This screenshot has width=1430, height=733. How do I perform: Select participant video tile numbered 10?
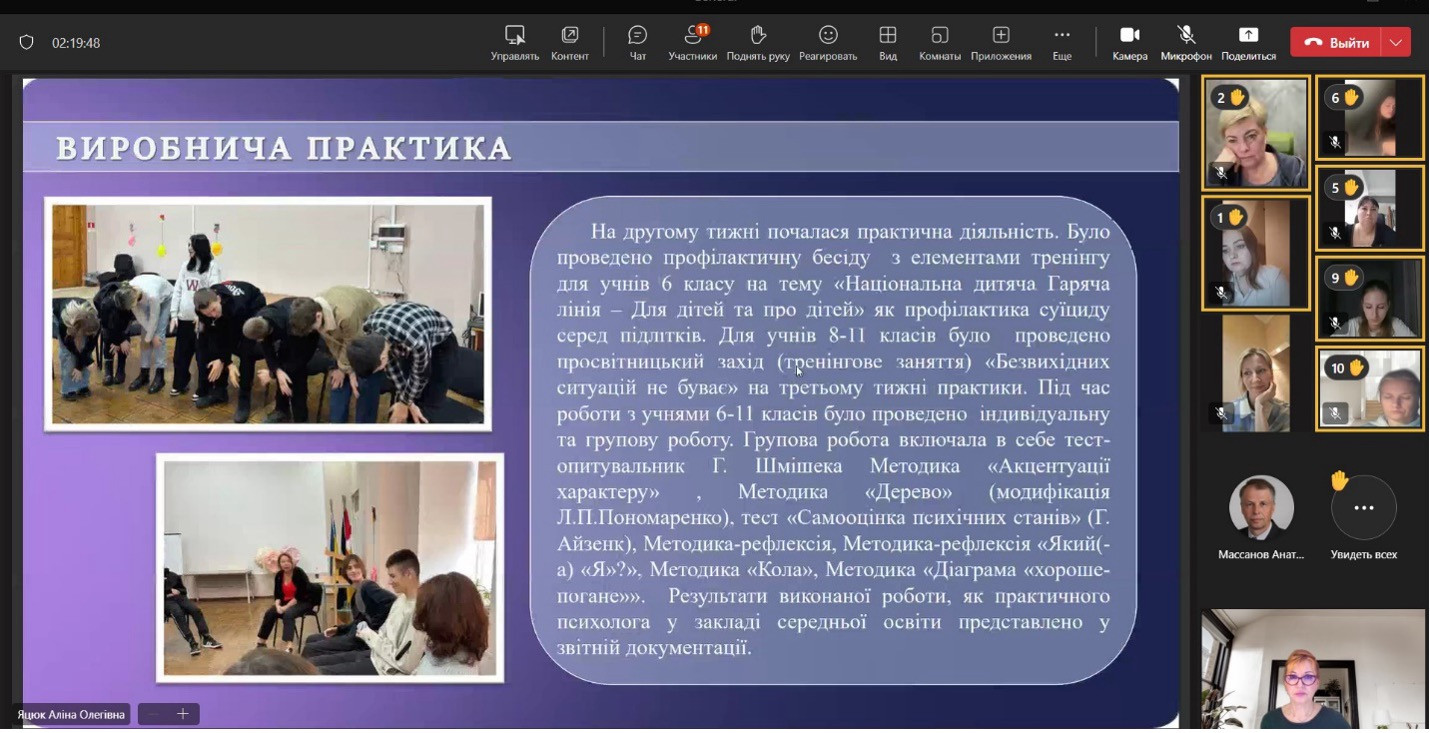(1370, 389)
